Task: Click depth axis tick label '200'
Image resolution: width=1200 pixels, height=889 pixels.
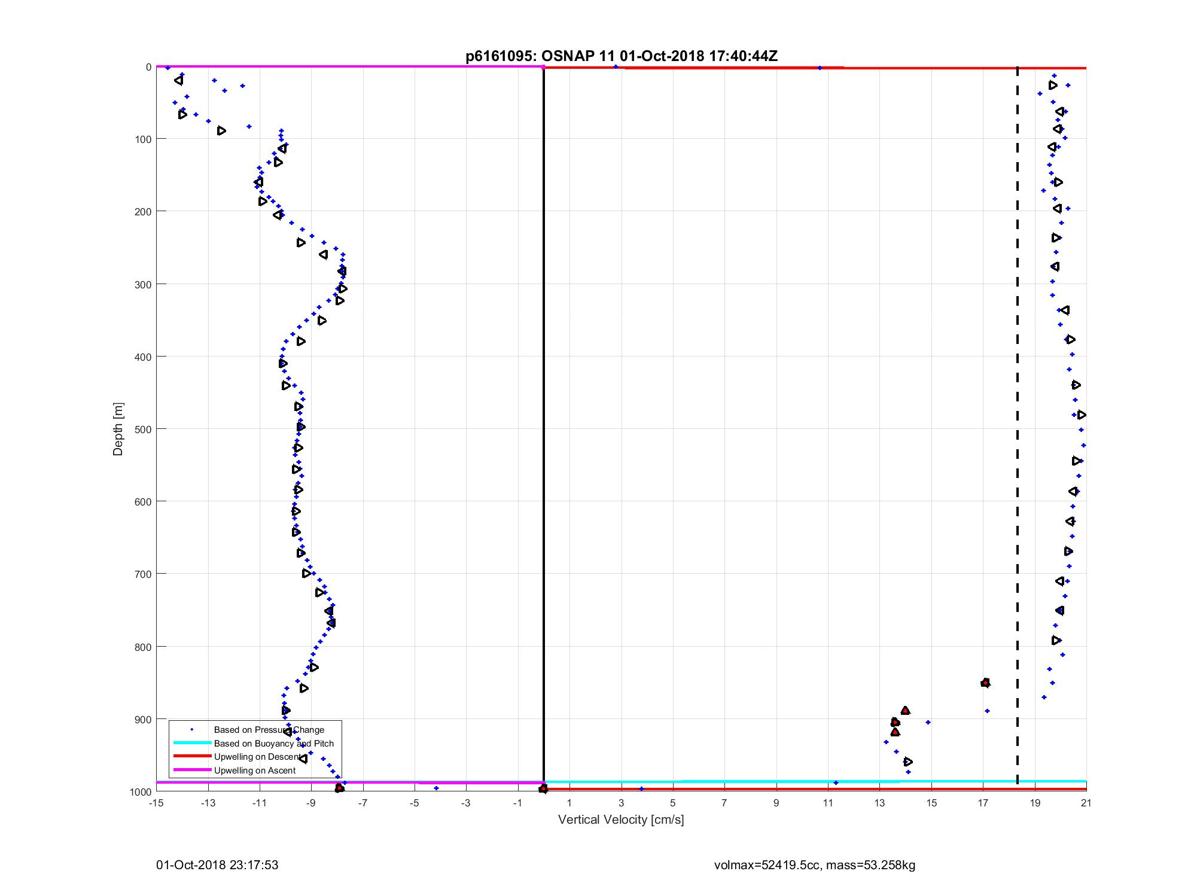Action: pos(143,212)
